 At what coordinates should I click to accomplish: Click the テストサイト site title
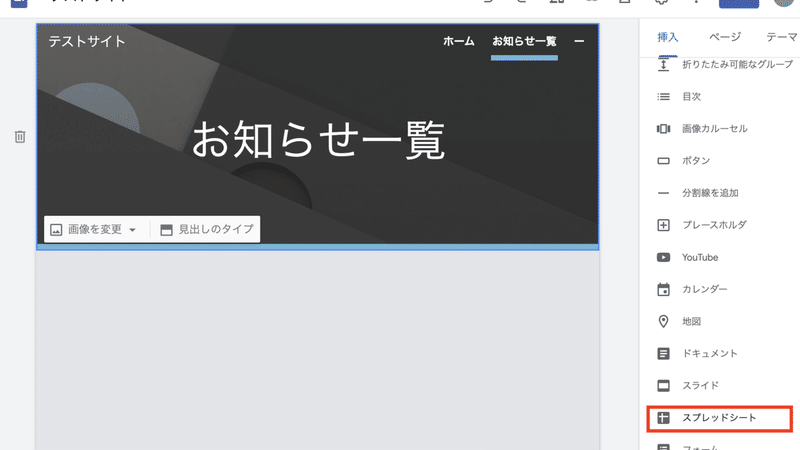[86, 41]
